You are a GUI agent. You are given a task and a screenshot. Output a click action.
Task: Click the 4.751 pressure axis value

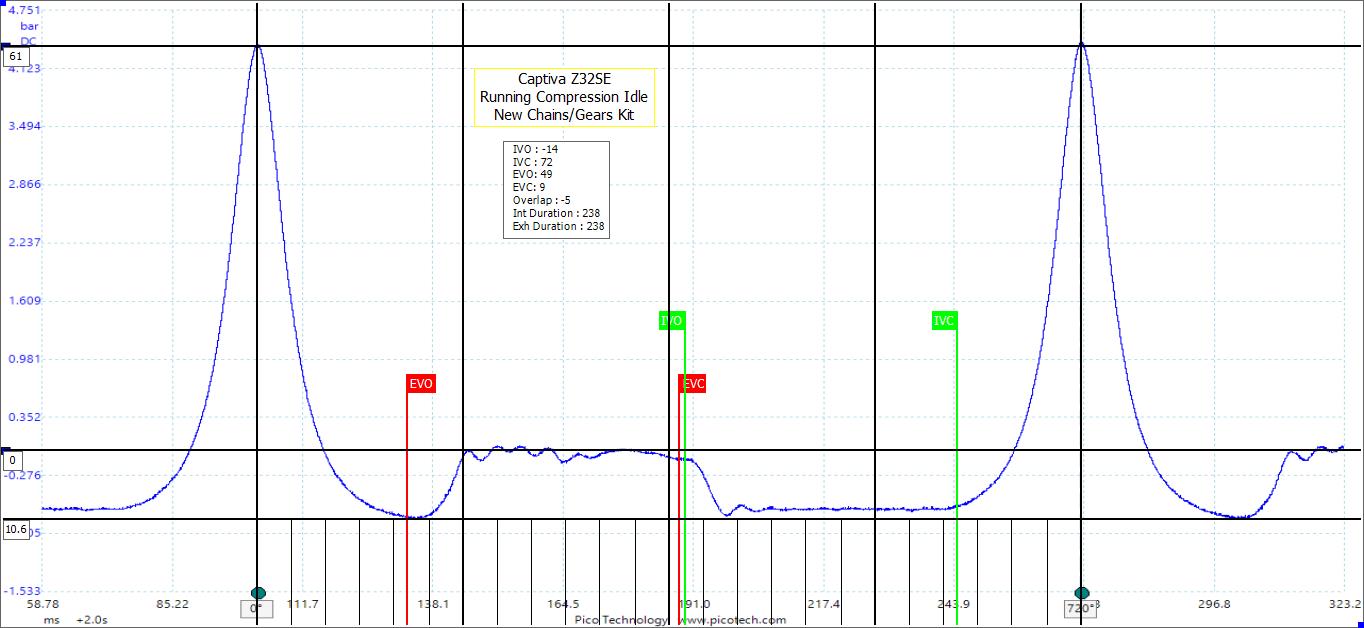pos(23,10)
